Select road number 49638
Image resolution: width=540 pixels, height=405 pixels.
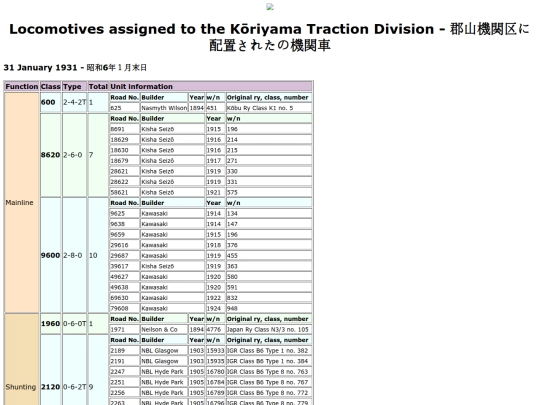(125, 287)
